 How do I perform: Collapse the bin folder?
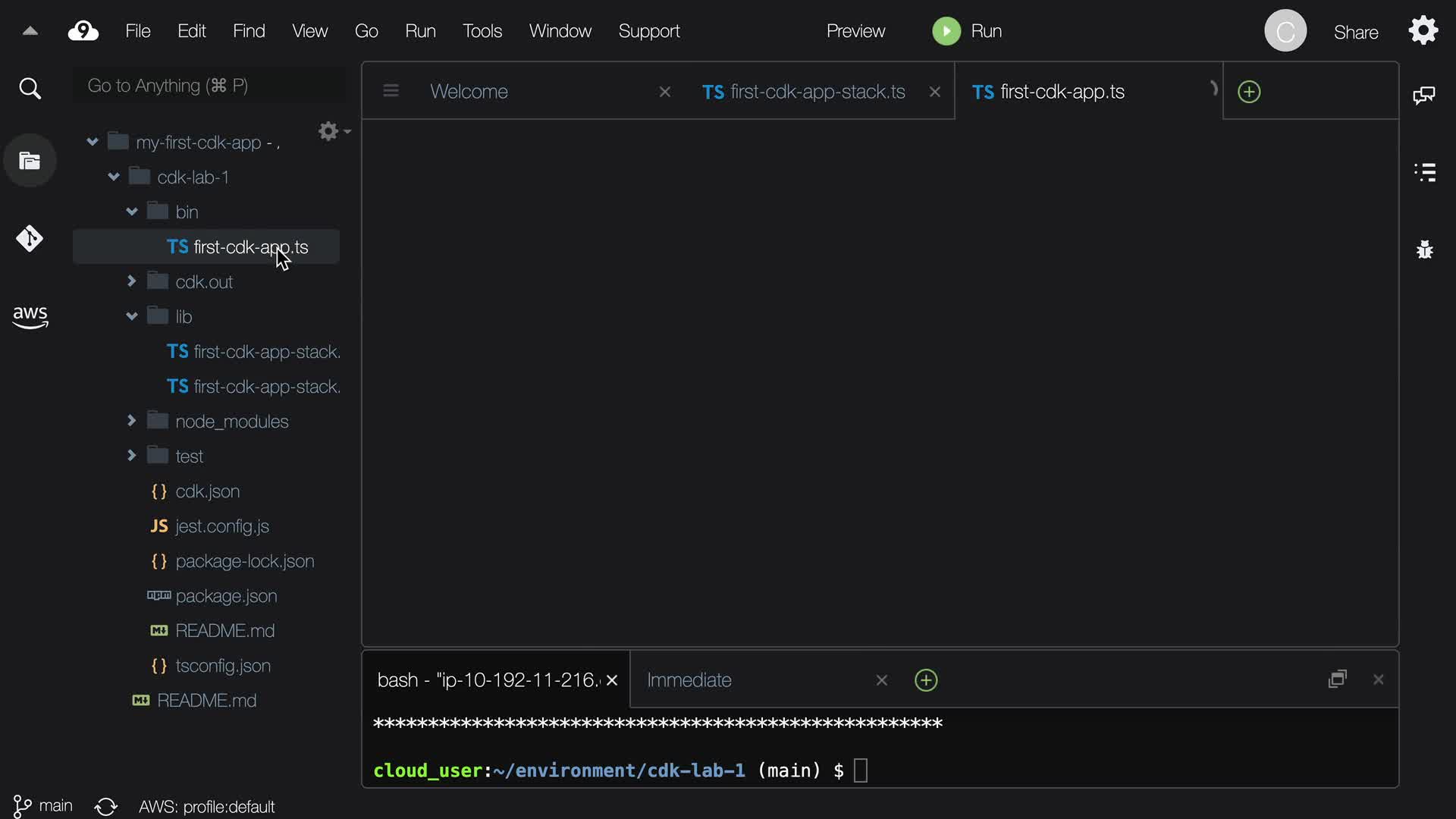click(132, 212)
